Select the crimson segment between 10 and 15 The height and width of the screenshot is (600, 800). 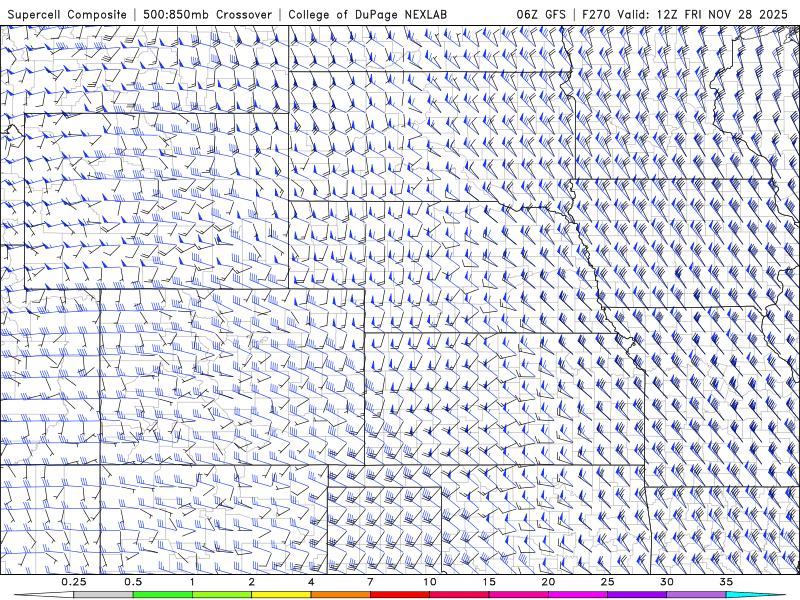[x=459, y=595]
